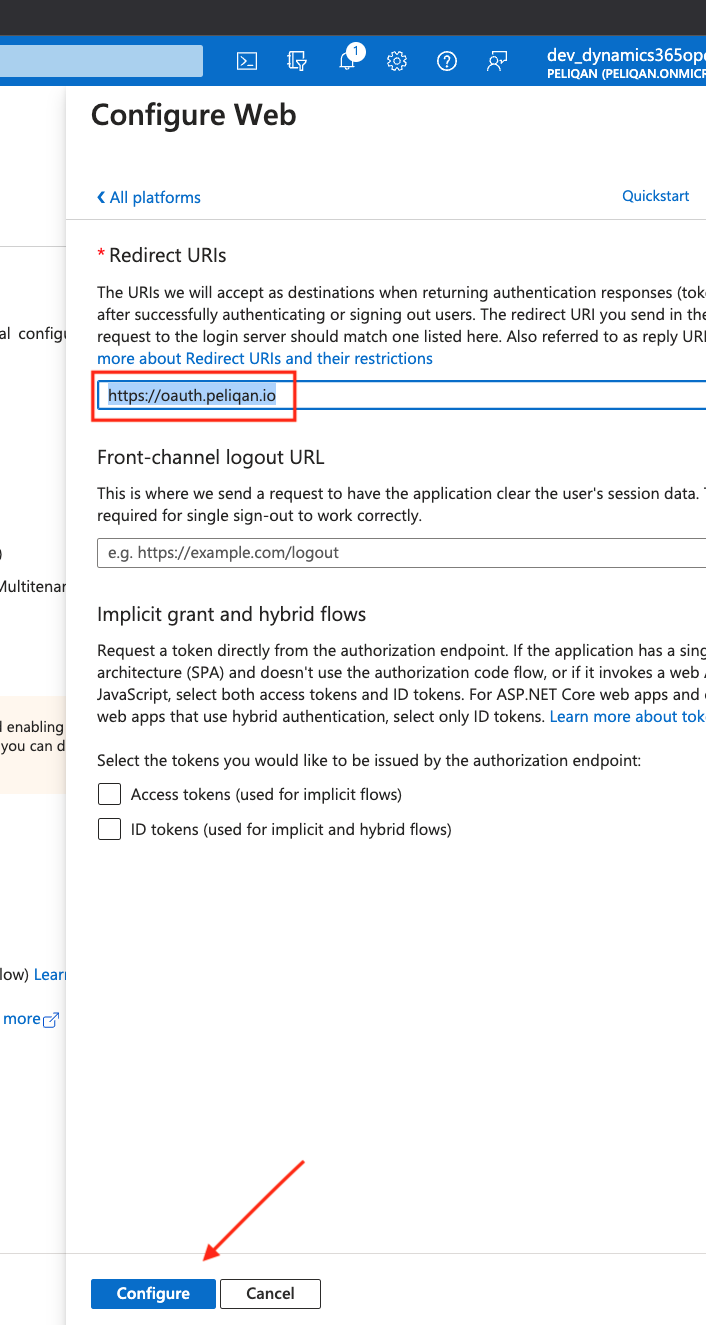Focus the Front-channel logout URL field
The height and width of the screenshot is (1325, 706).
click(401, 552)
